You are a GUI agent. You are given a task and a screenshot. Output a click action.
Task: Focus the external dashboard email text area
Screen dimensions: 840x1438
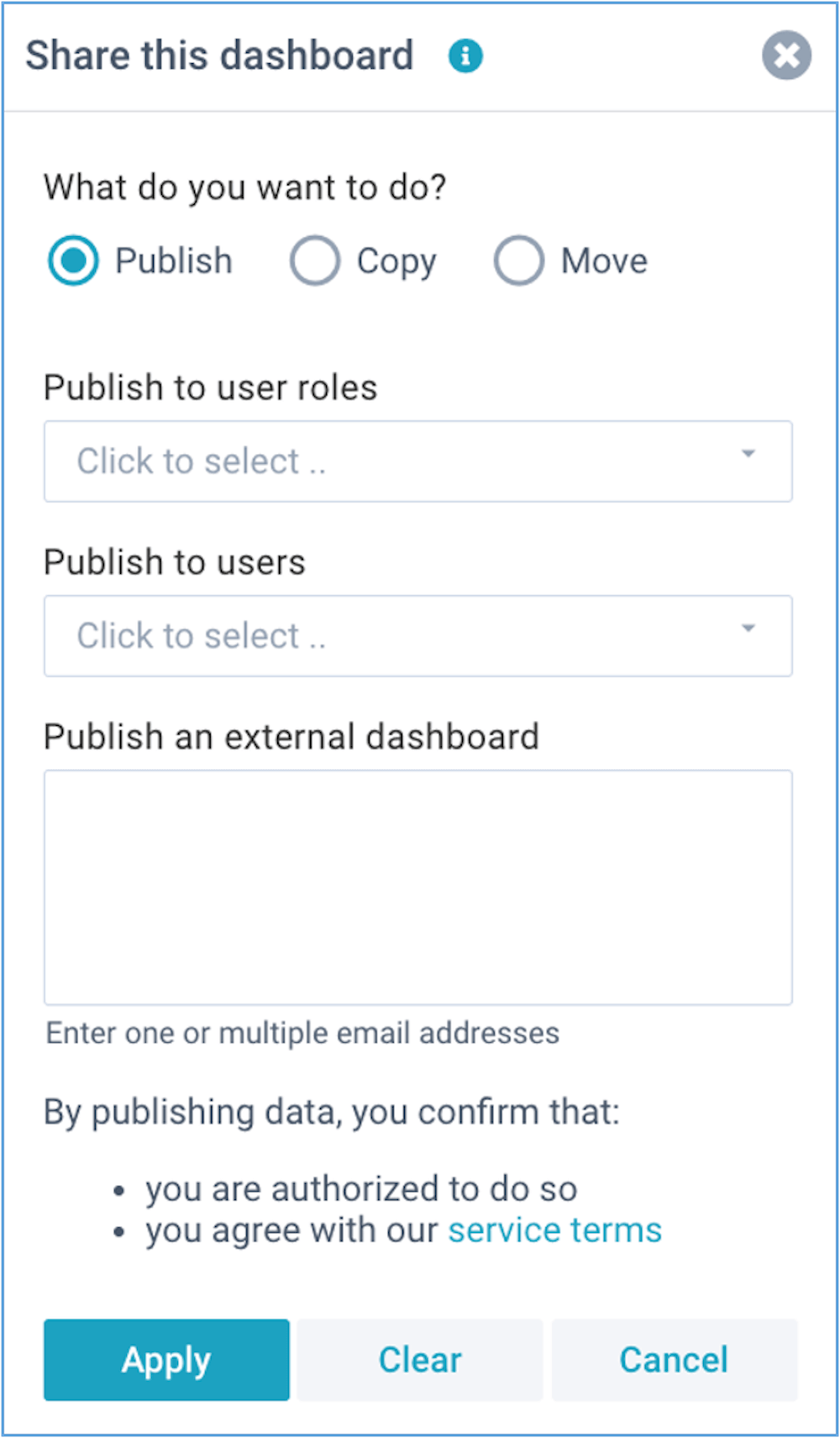pos(418,888)
